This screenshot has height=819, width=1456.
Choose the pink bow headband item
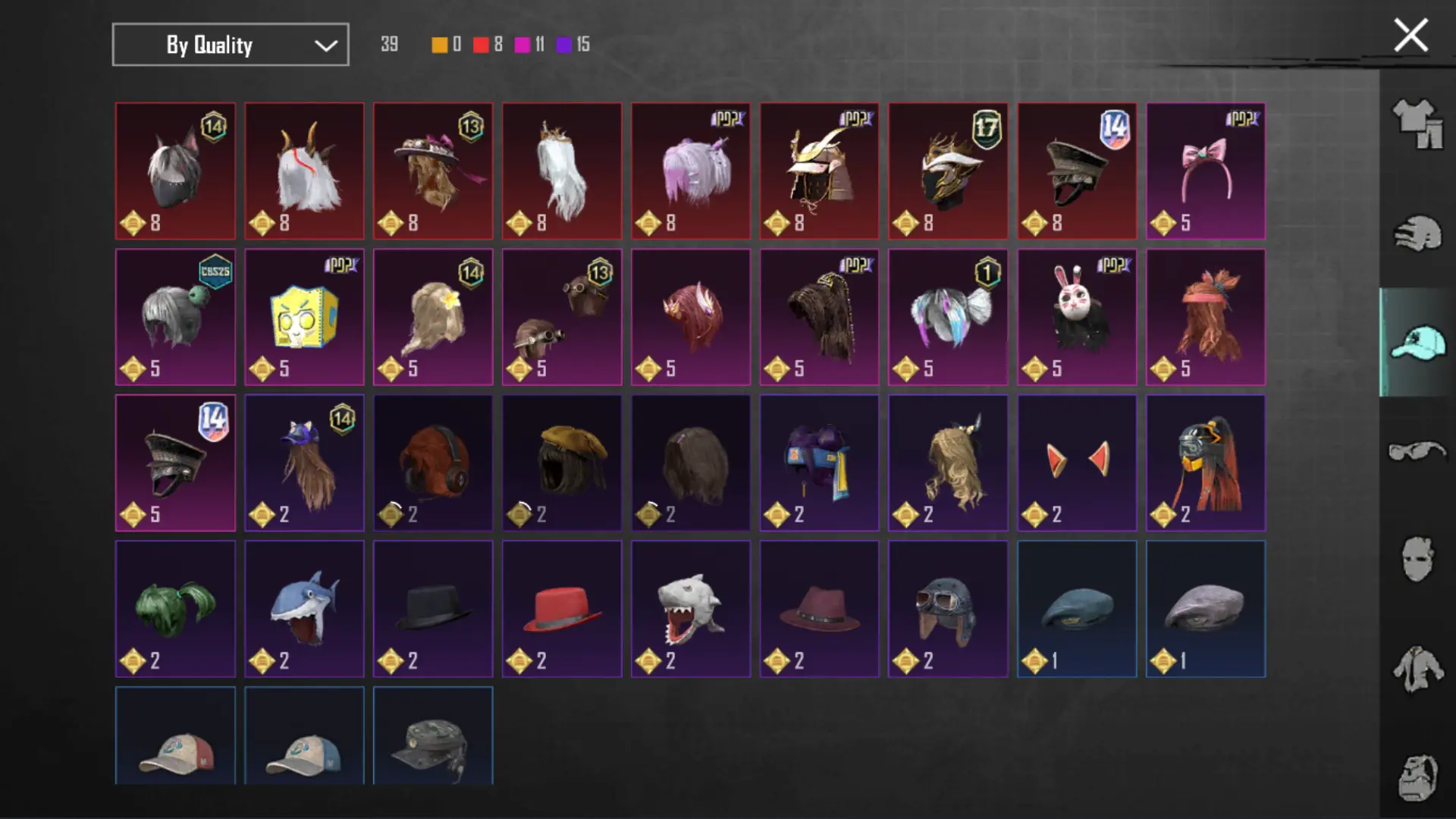[1206, 171]
